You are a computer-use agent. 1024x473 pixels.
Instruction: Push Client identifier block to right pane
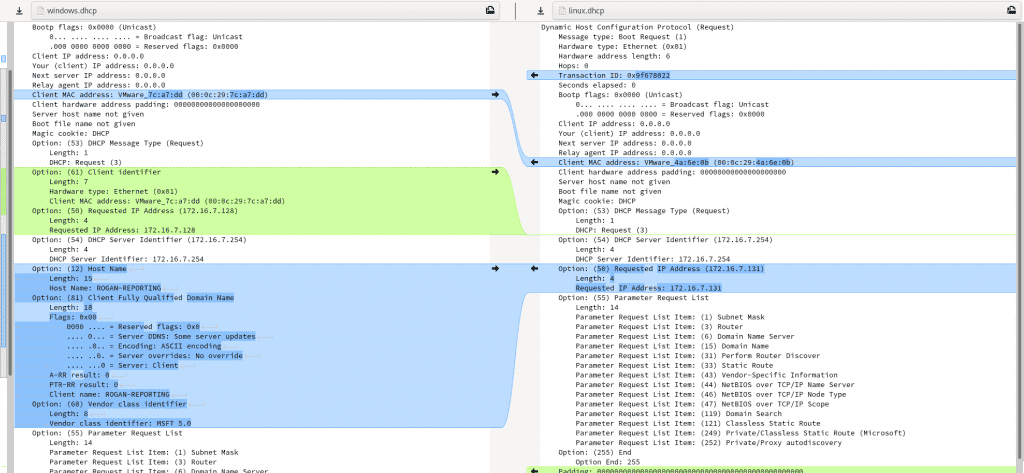point(495,172)
